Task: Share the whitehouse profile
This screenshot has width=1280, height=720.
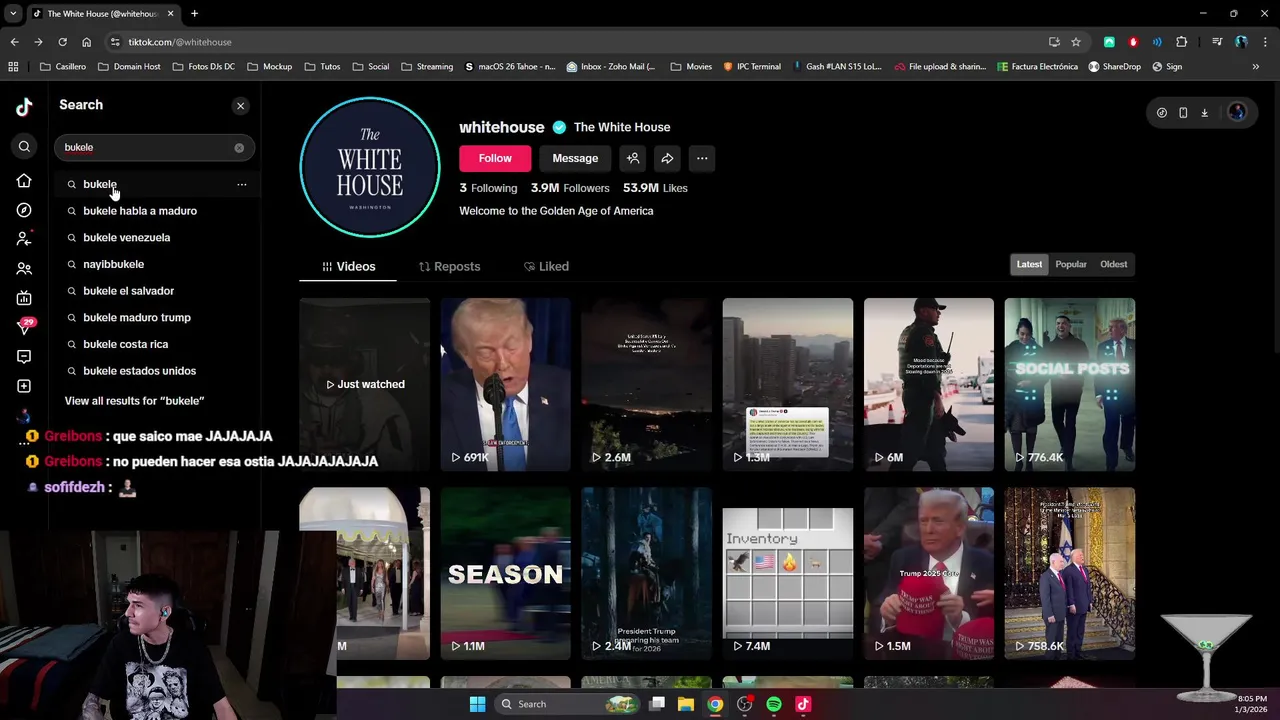Action: [x=667, y=158]
